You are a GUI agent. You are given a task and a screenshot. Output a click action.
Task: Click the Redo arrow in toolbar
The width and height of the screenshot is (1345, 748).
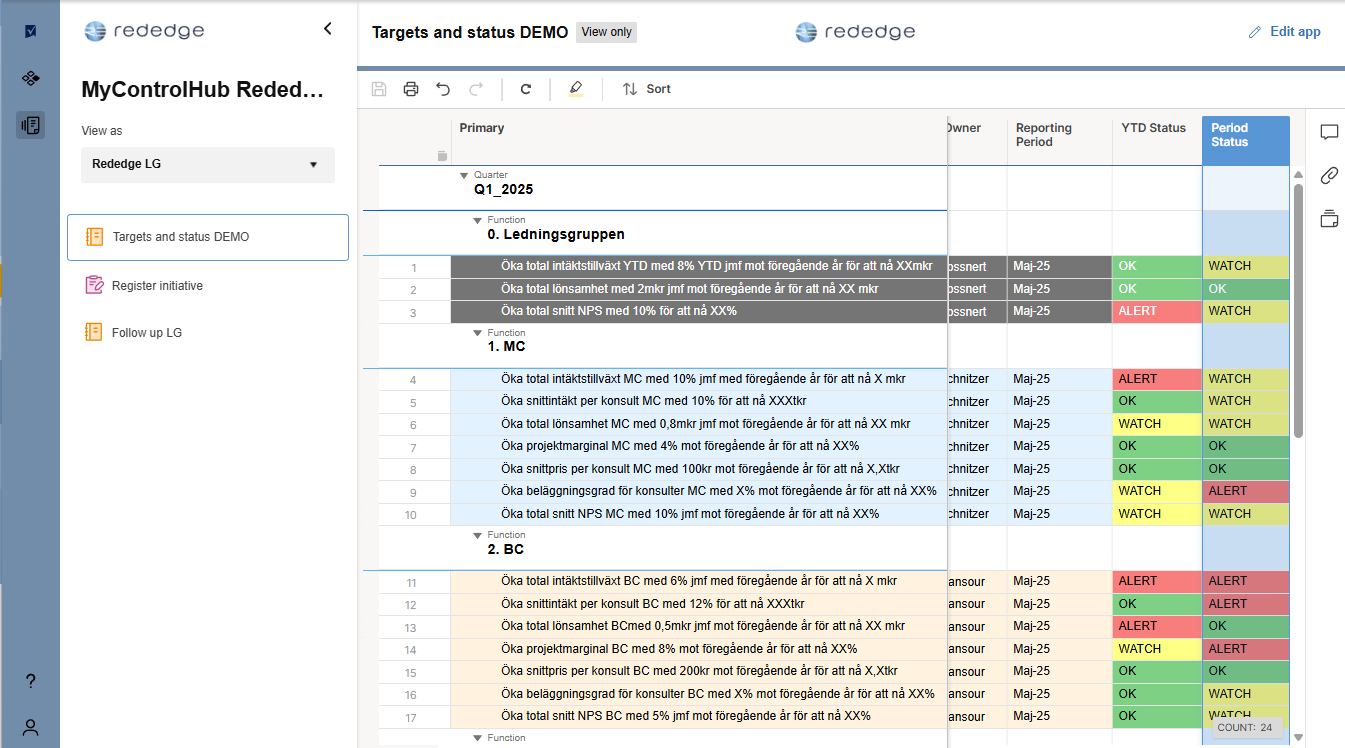pyautogui.click(x=476, y=89)
